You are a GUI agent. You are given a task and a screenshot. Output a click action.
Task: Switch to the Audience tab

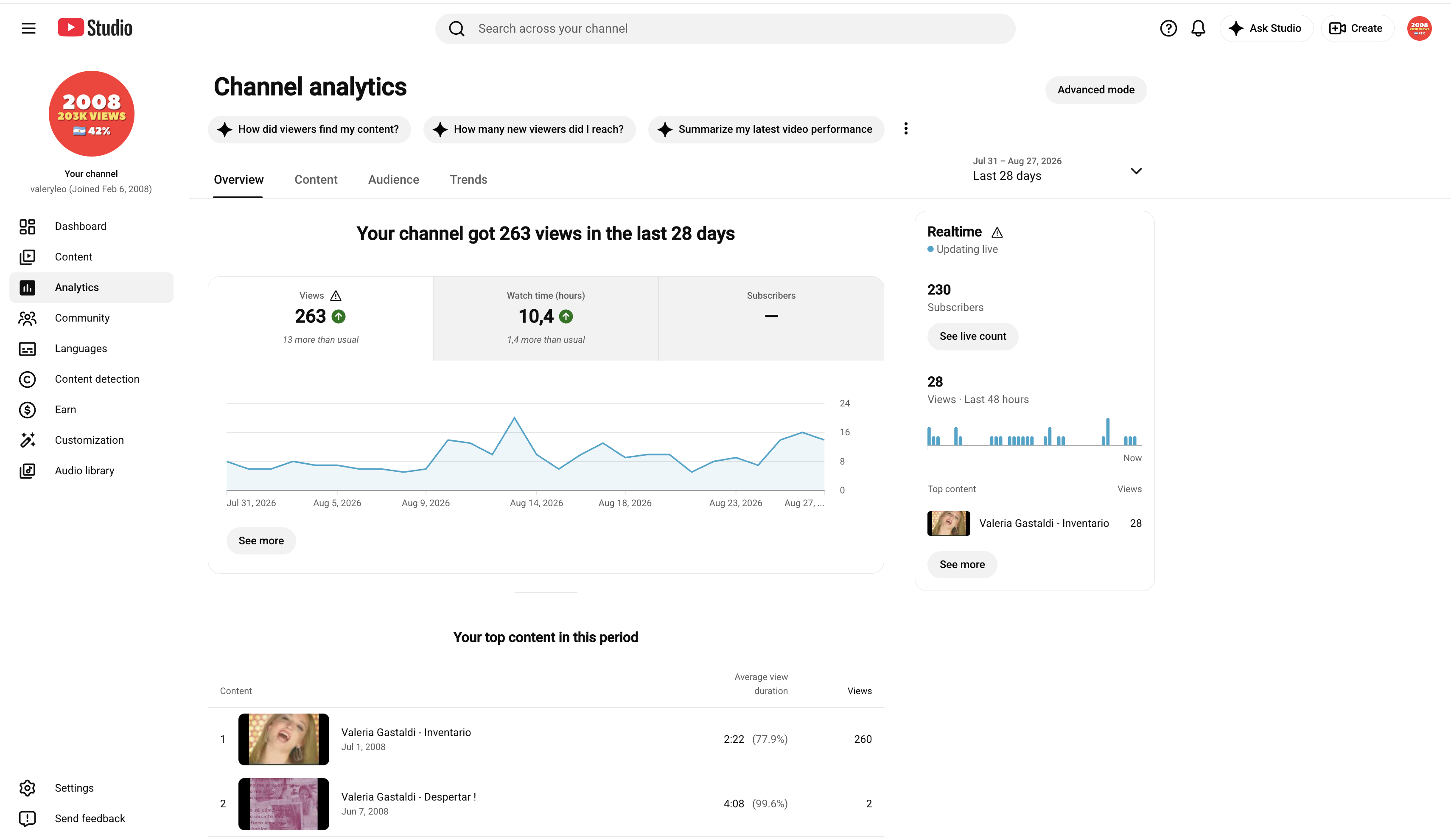point(393,179)
